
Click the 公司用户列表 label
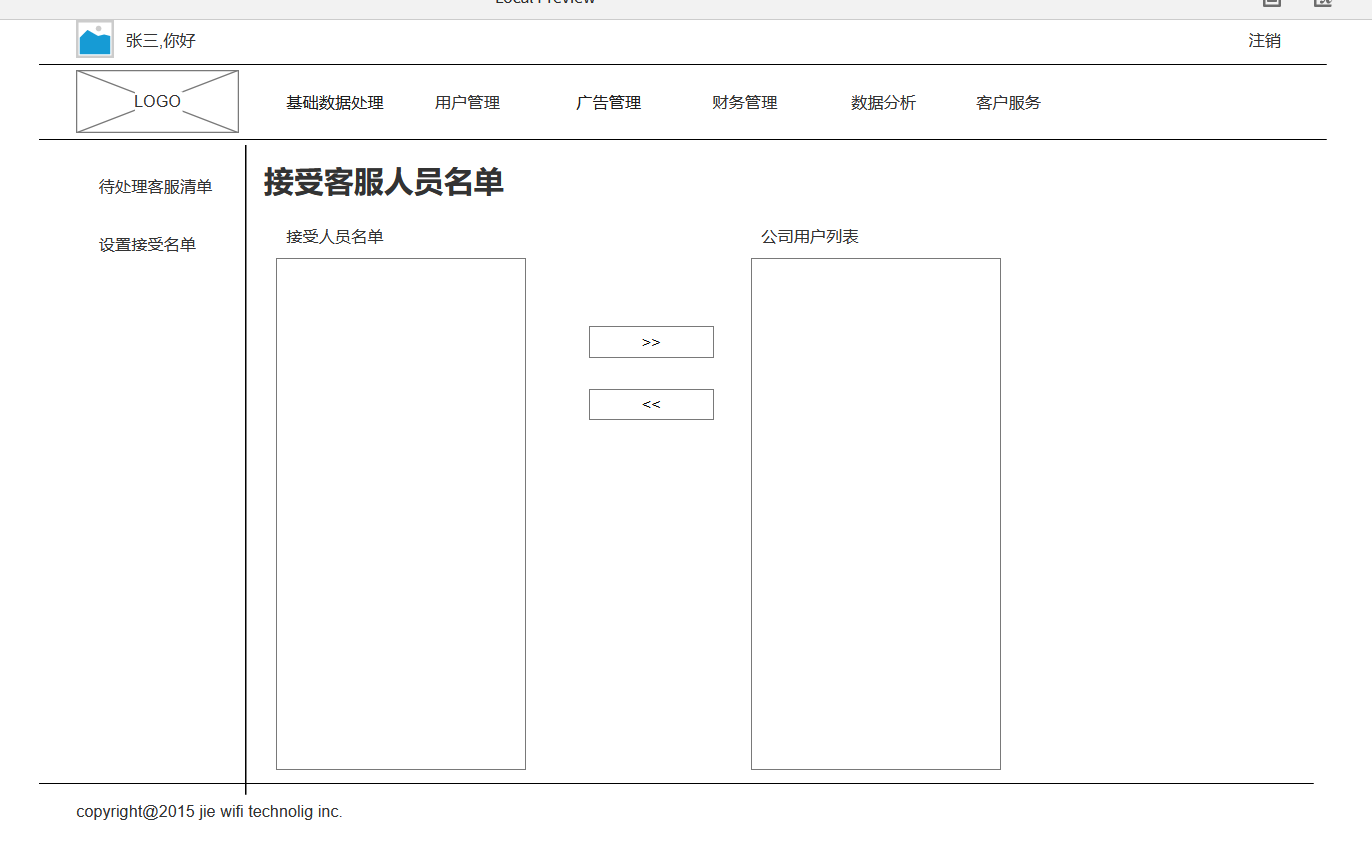click(810, 237)
